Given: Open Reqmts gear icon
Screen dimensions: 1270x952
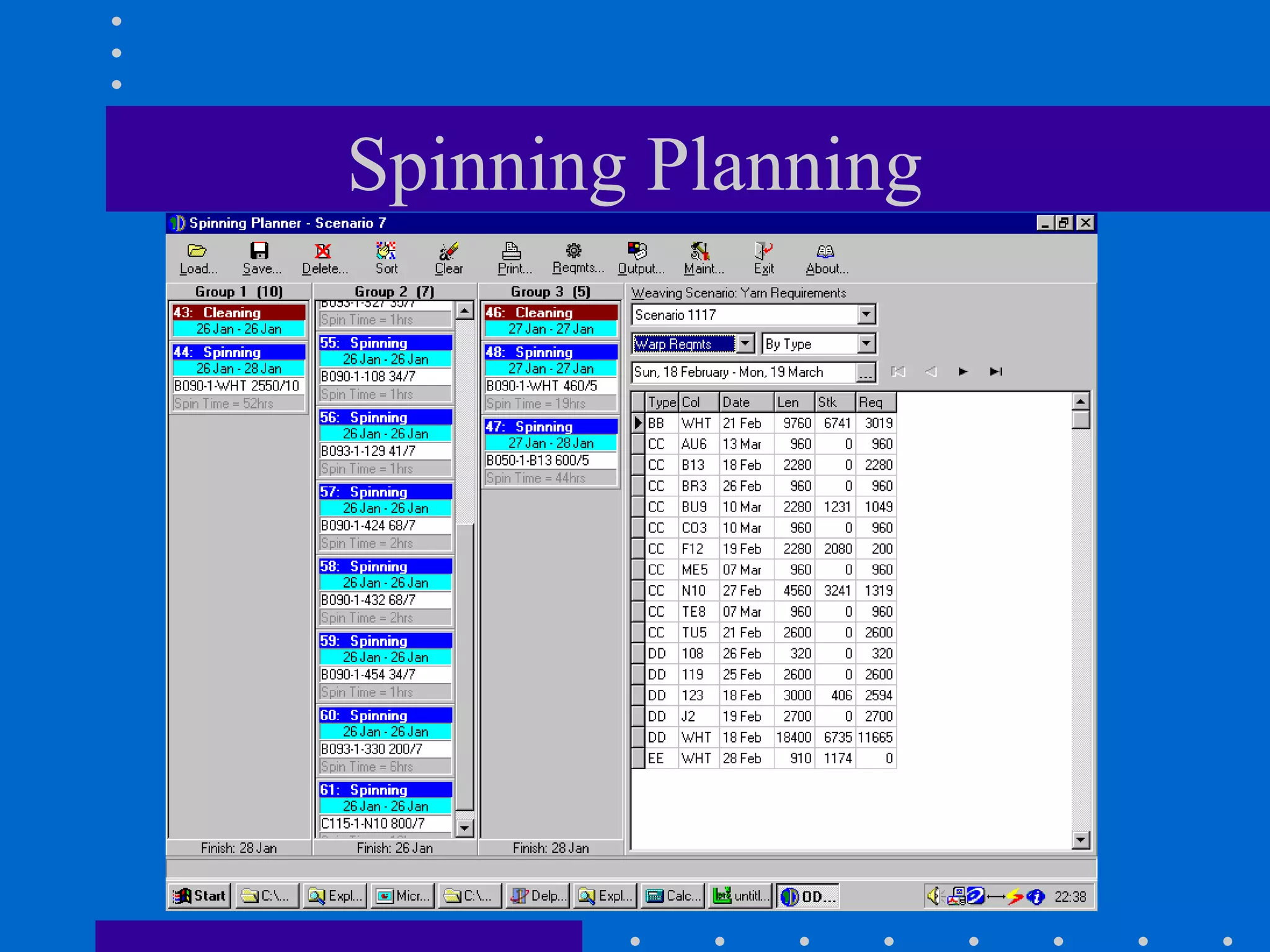Looking at the screenshot, I should tap(574, 250).
